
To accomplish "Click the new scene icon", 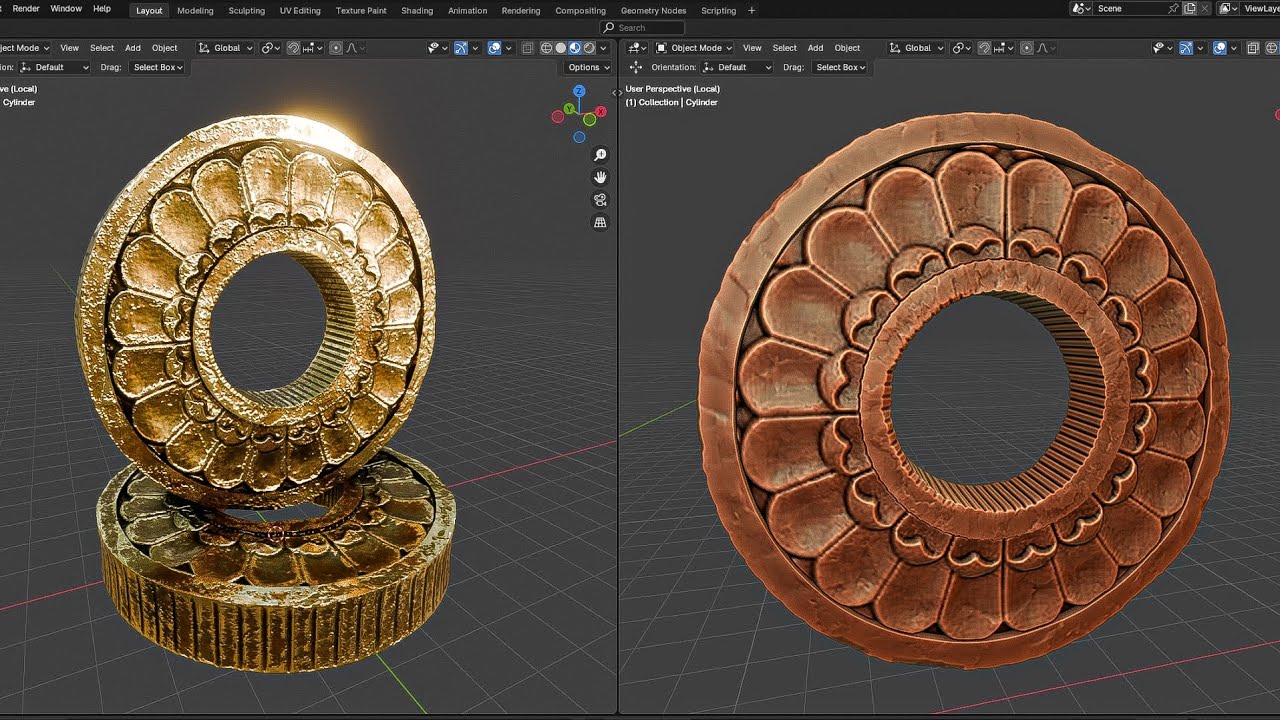I will point(1189,8).
